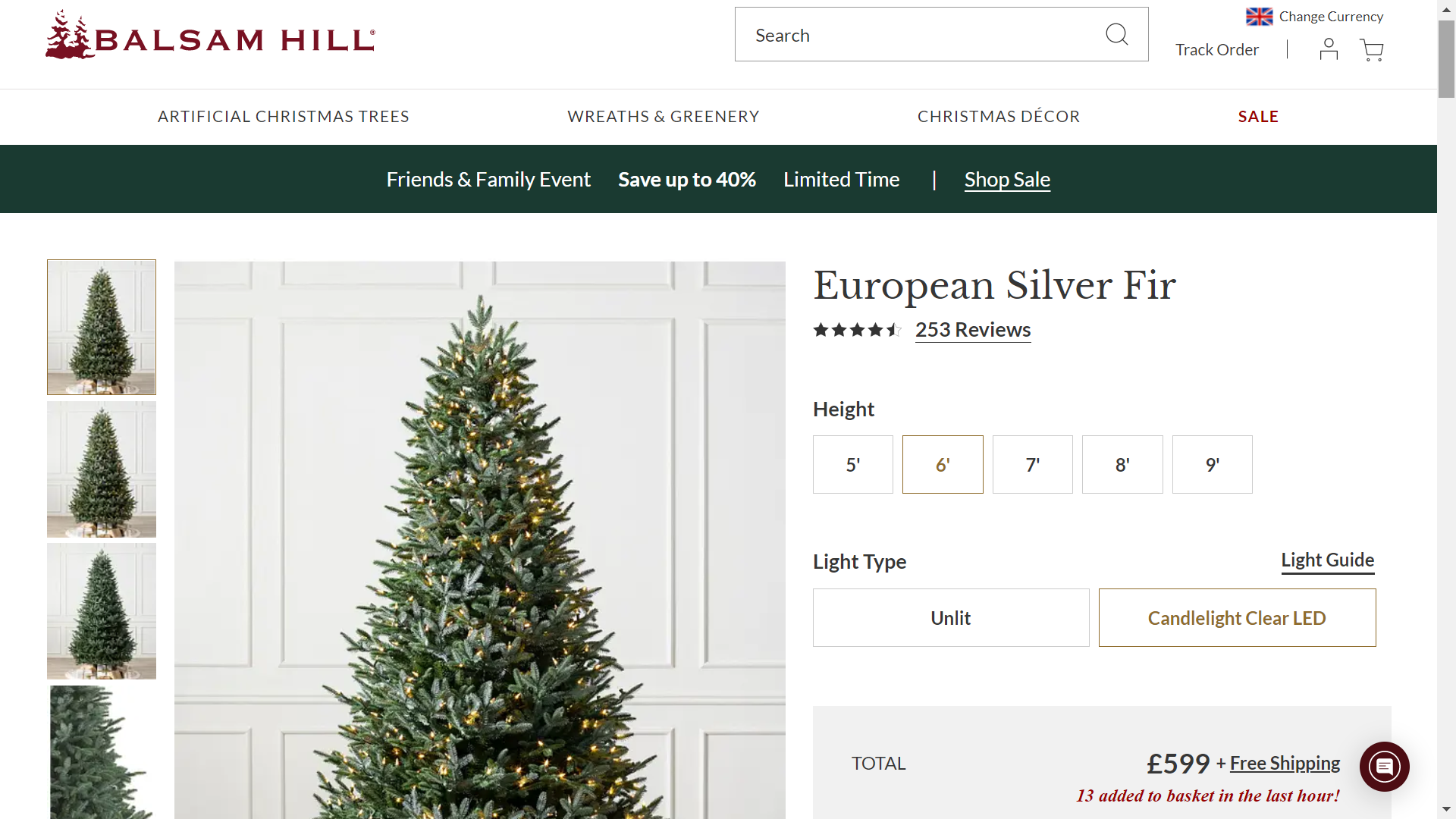
Task: Toggle to Unlit light type
Action: (951, 617)
